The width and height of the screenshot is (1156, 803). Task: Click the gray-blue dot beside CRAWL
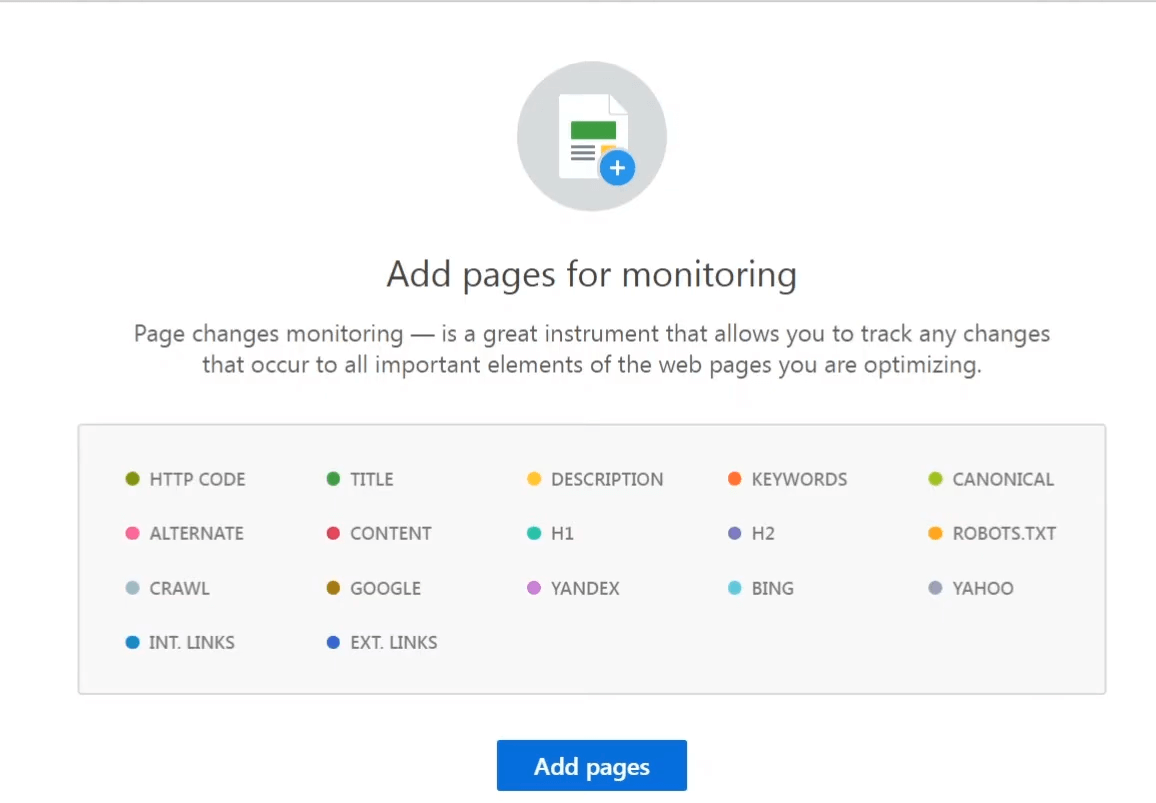[133, 588]
